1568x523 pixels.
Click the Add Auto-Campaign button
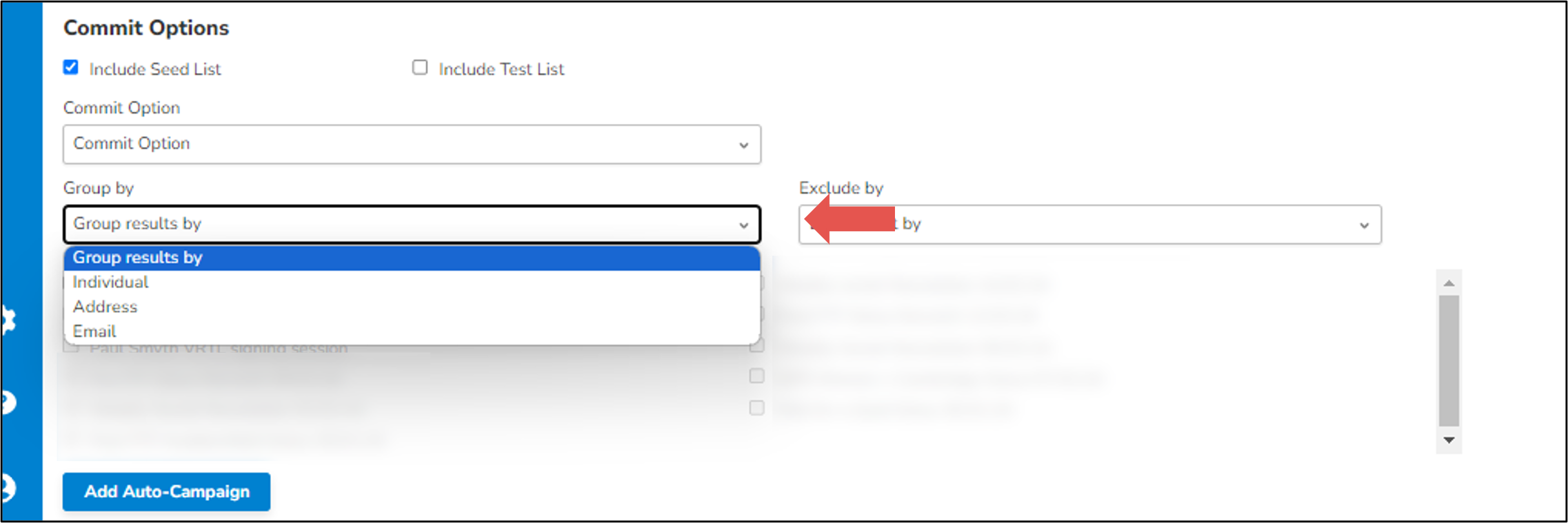tap(166, 492)
